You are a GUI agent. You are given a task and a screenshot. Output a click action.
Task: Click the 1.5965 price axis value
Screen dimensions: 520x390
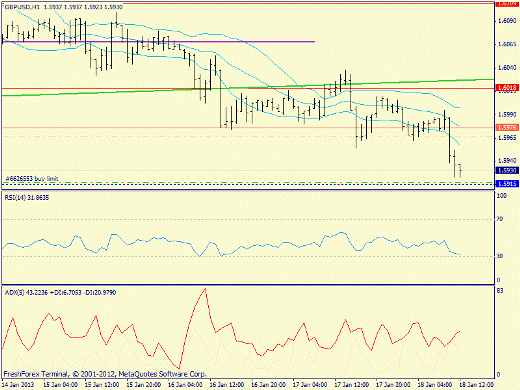point(507,137)
